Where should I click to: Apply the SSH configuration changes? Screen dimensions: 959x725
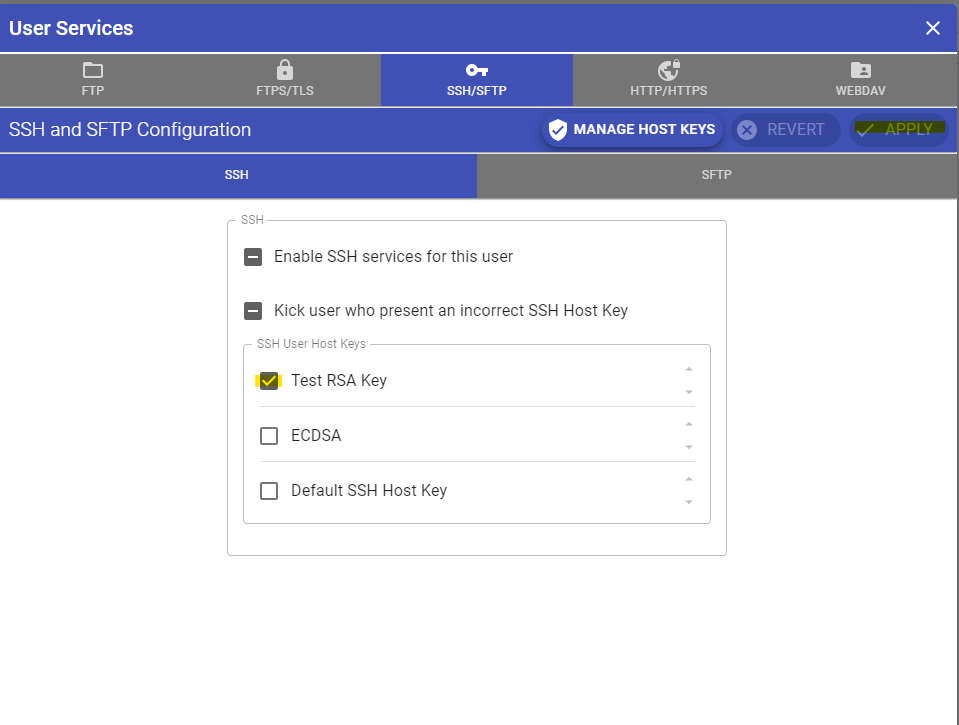900,129
